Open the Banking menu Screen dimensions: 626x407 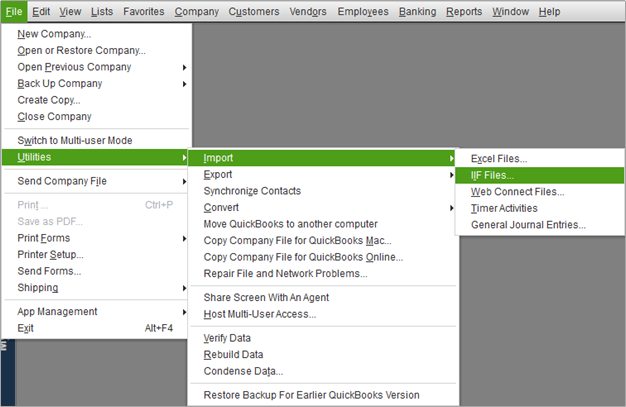[x=418, y=12]
